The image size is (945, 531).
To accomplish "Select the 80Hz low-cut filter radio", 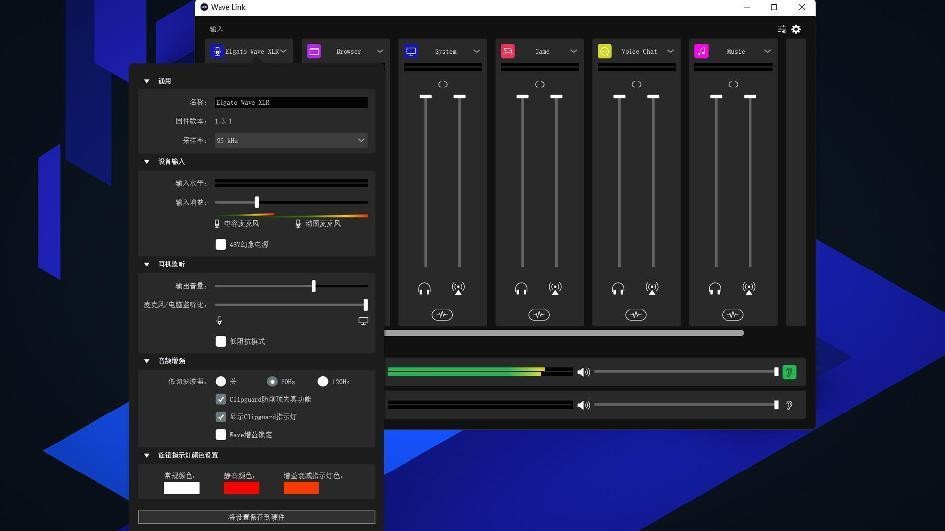I will [272, 381].
